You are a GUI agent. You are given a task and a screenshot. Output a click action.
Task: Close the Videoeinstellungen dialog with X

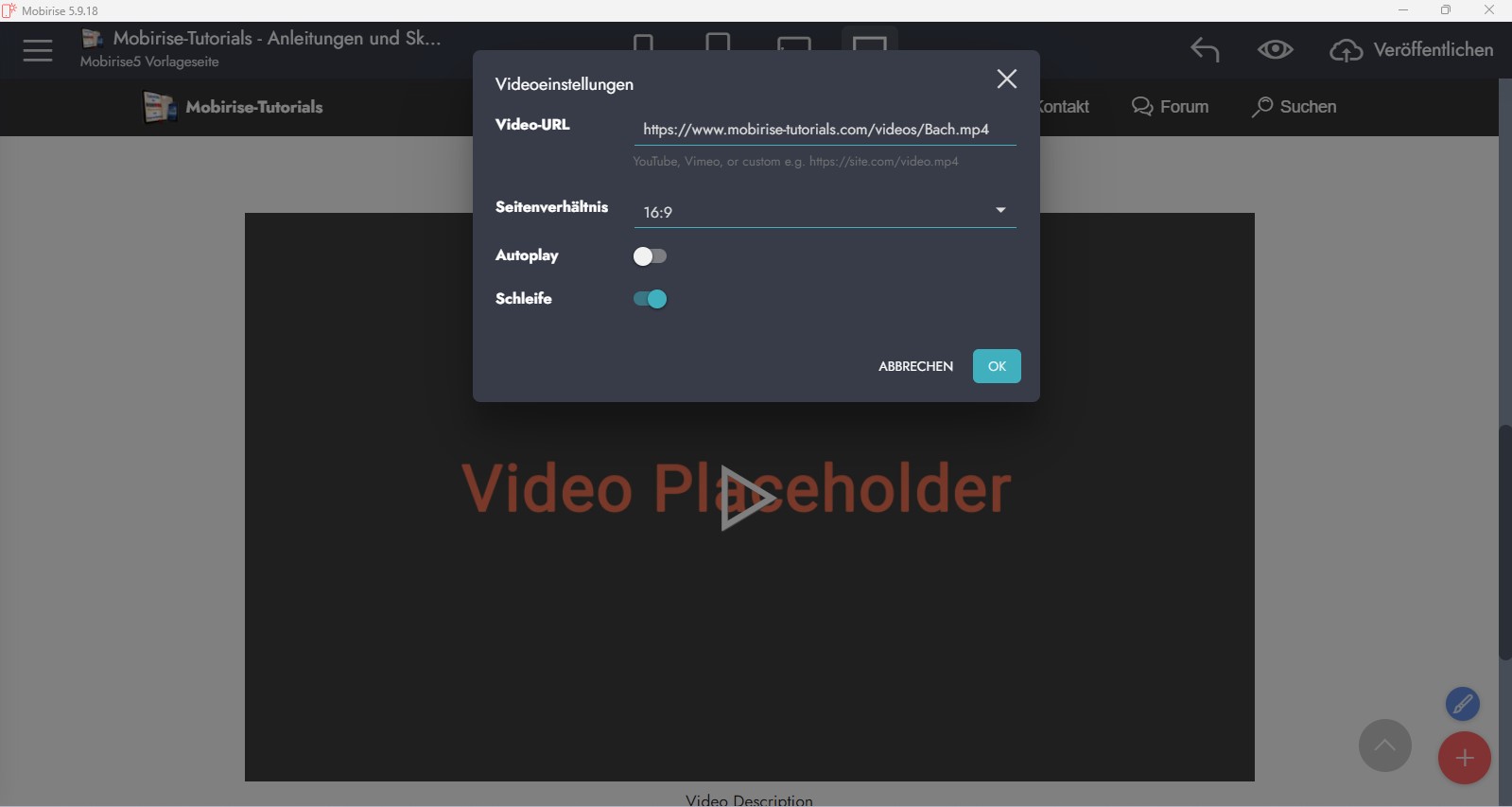[1007, 79]
